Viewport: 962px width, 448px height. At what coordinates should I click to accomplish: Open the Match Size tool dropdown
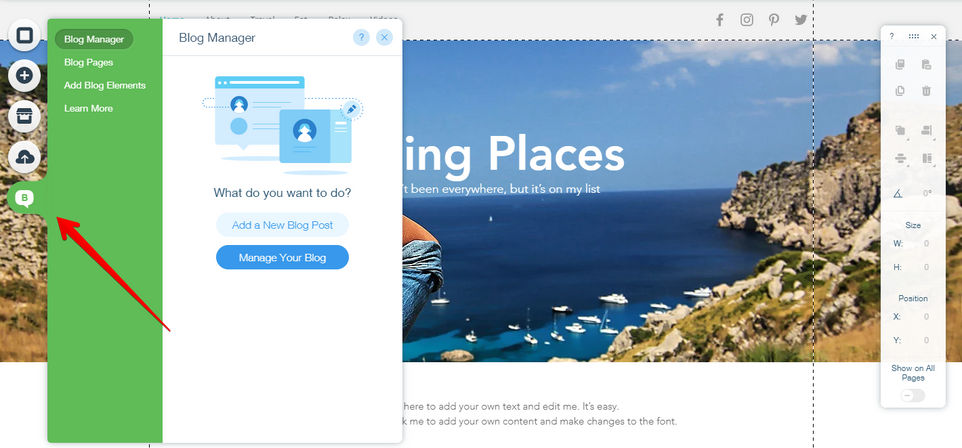click(x=926, y=159)
